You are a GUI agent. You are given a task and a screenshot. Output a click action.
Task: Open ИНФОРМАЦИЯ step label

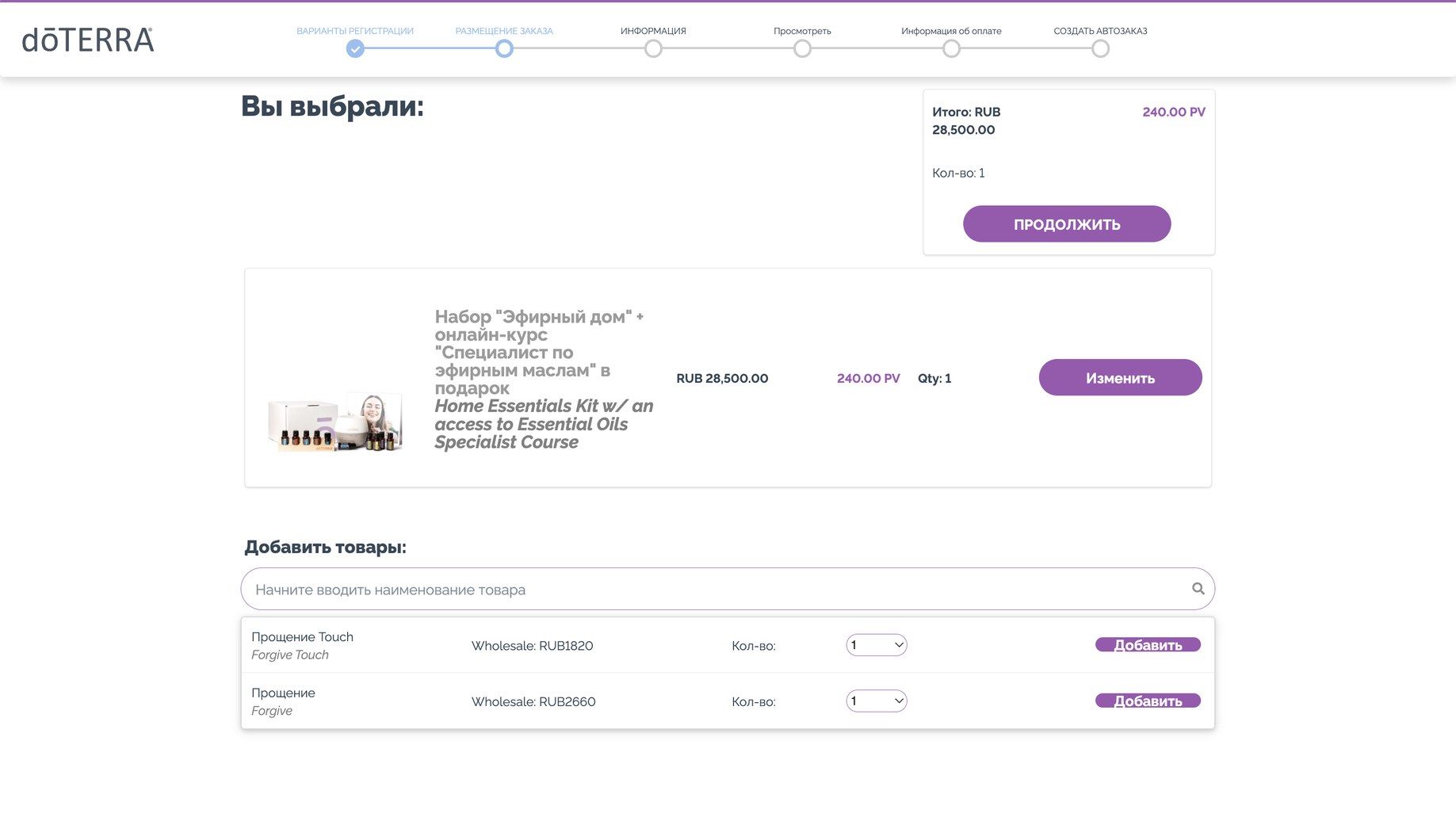coord(653,31)
